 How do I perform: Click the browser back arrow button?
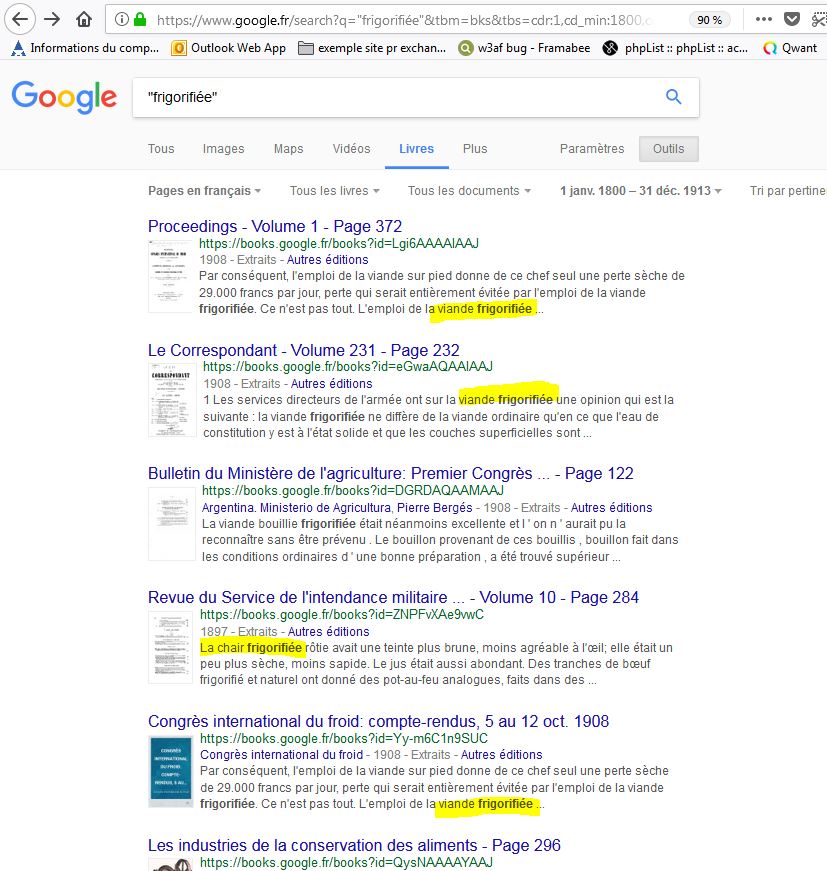click(x=20, y=19)
